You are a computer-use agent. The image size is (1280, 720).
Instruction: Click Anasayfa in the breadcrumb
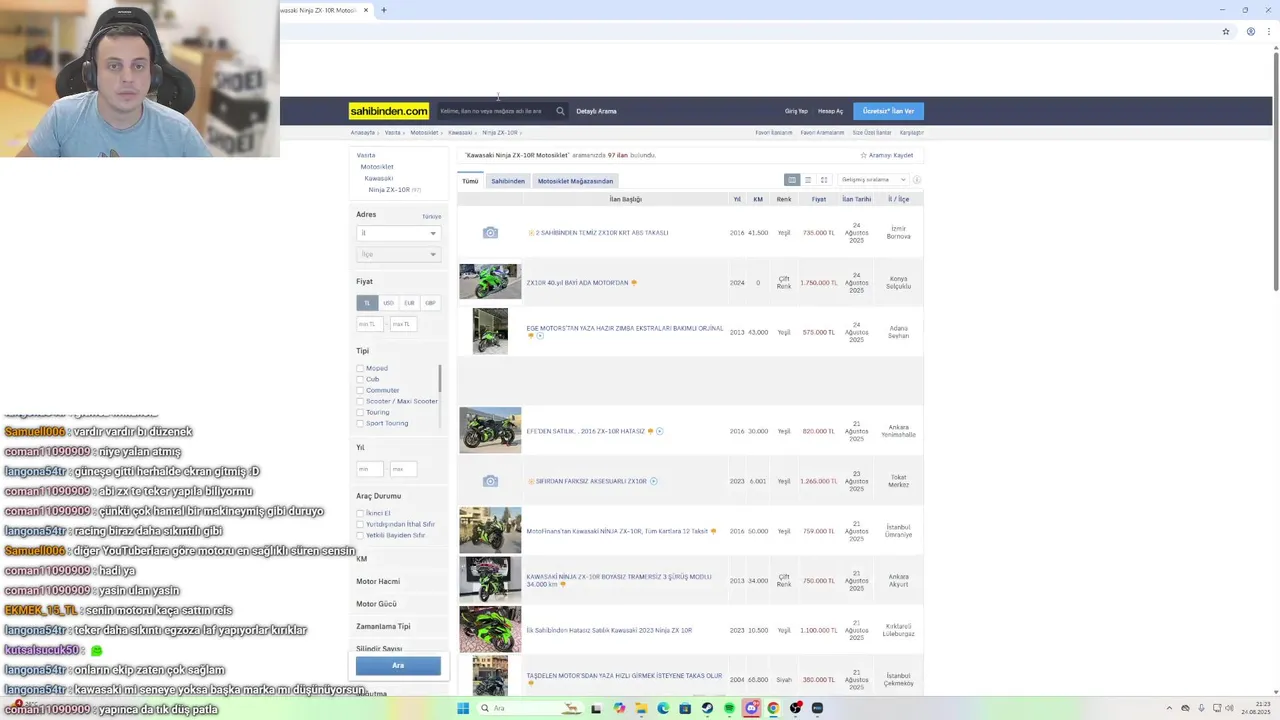(x=362, y=132)
